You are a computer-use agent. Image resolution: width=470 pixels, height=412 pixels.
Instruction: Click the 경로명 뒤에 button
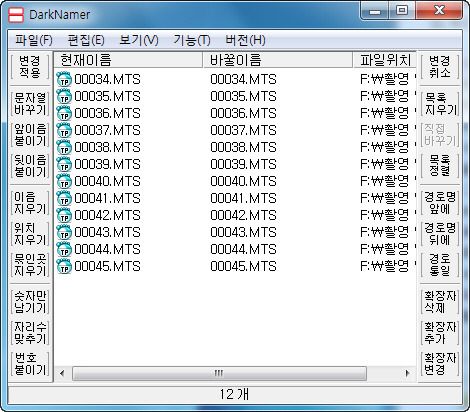[440, 234]
